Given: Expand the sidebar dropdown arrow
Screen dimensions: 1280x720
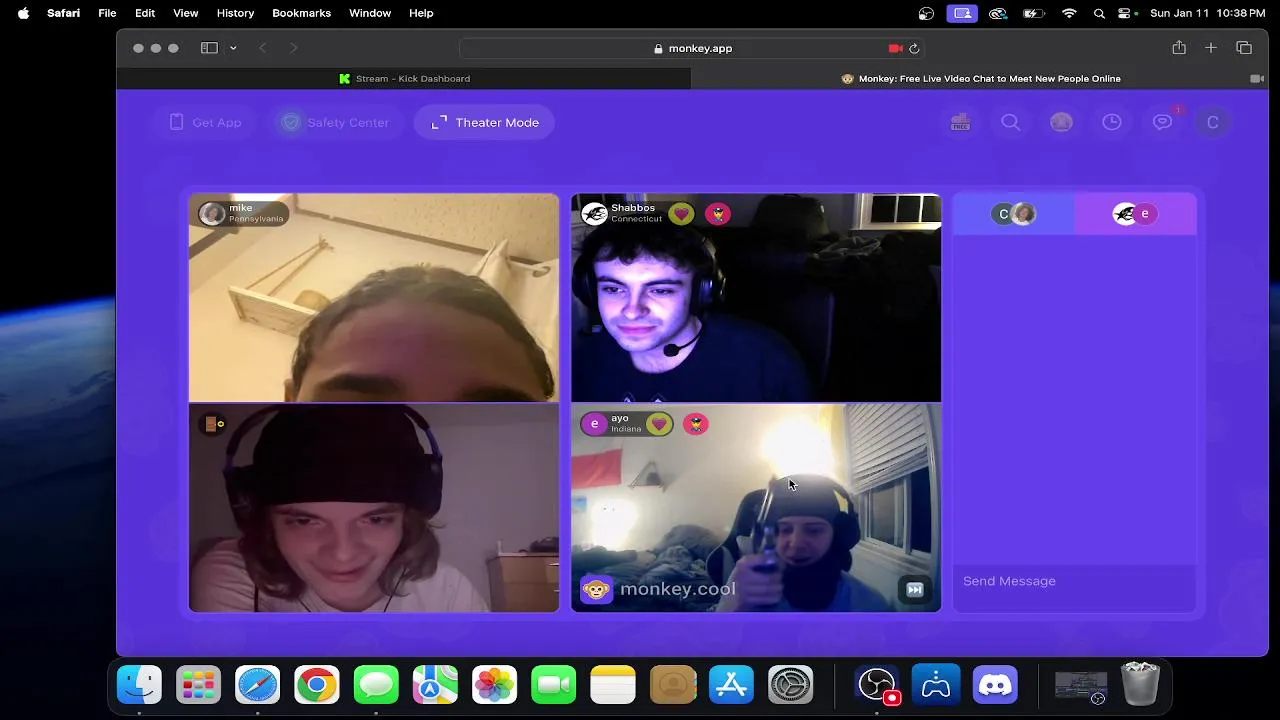Looking at the screenshot, I should click(x=233, y=48).
